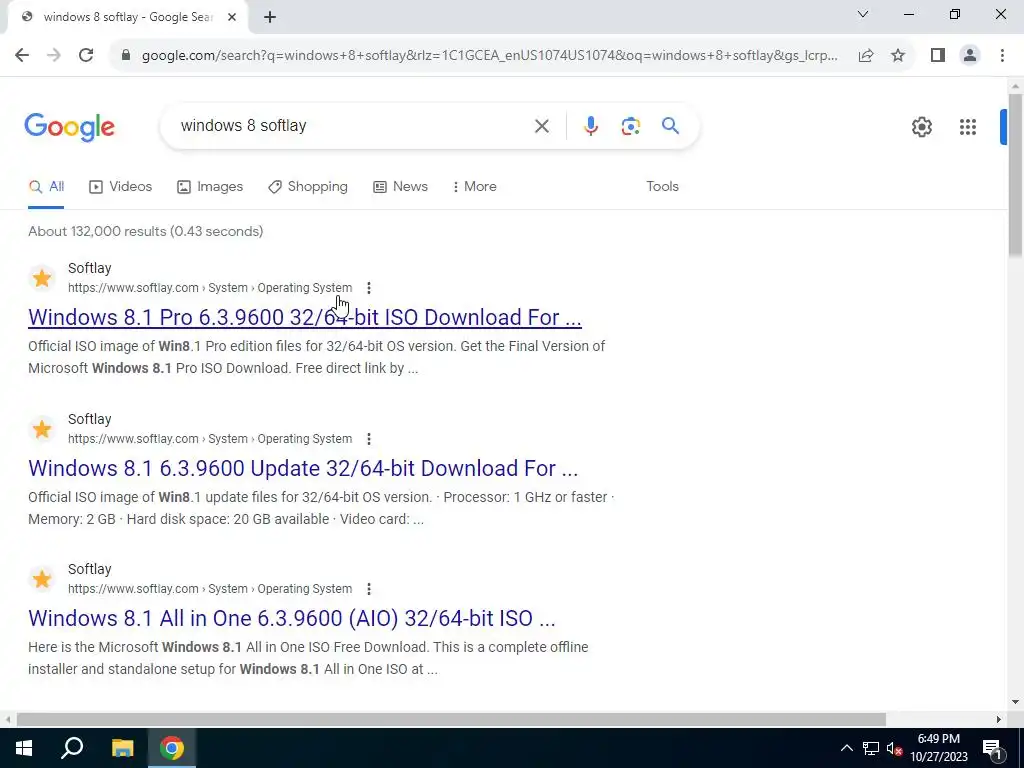1024x768 pixels.
Task: Close the 'windows 8 softlay' tab
Action: point(232,18)
